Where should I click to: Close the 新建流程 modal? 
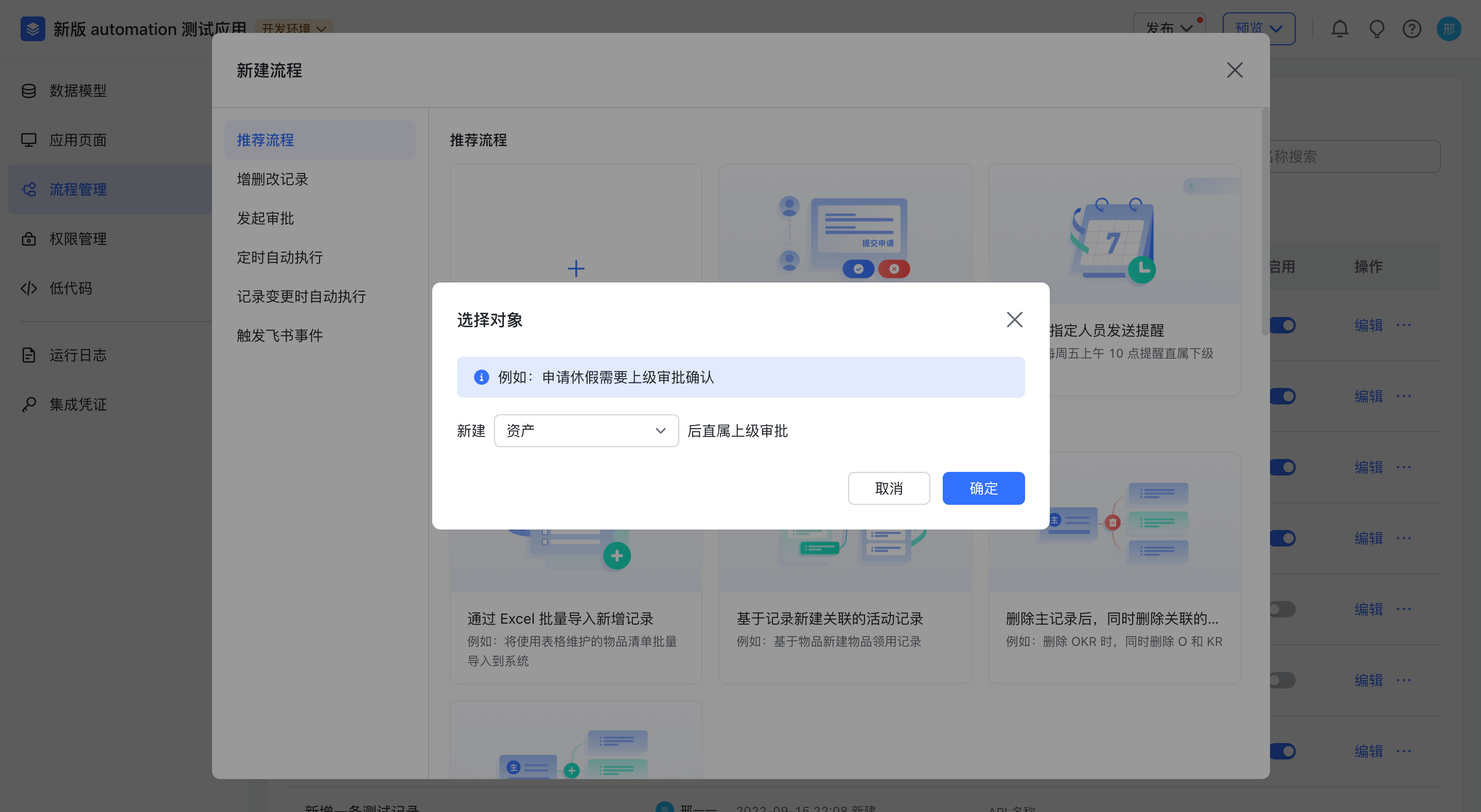pyautogui.click(x=1235, y=70)
